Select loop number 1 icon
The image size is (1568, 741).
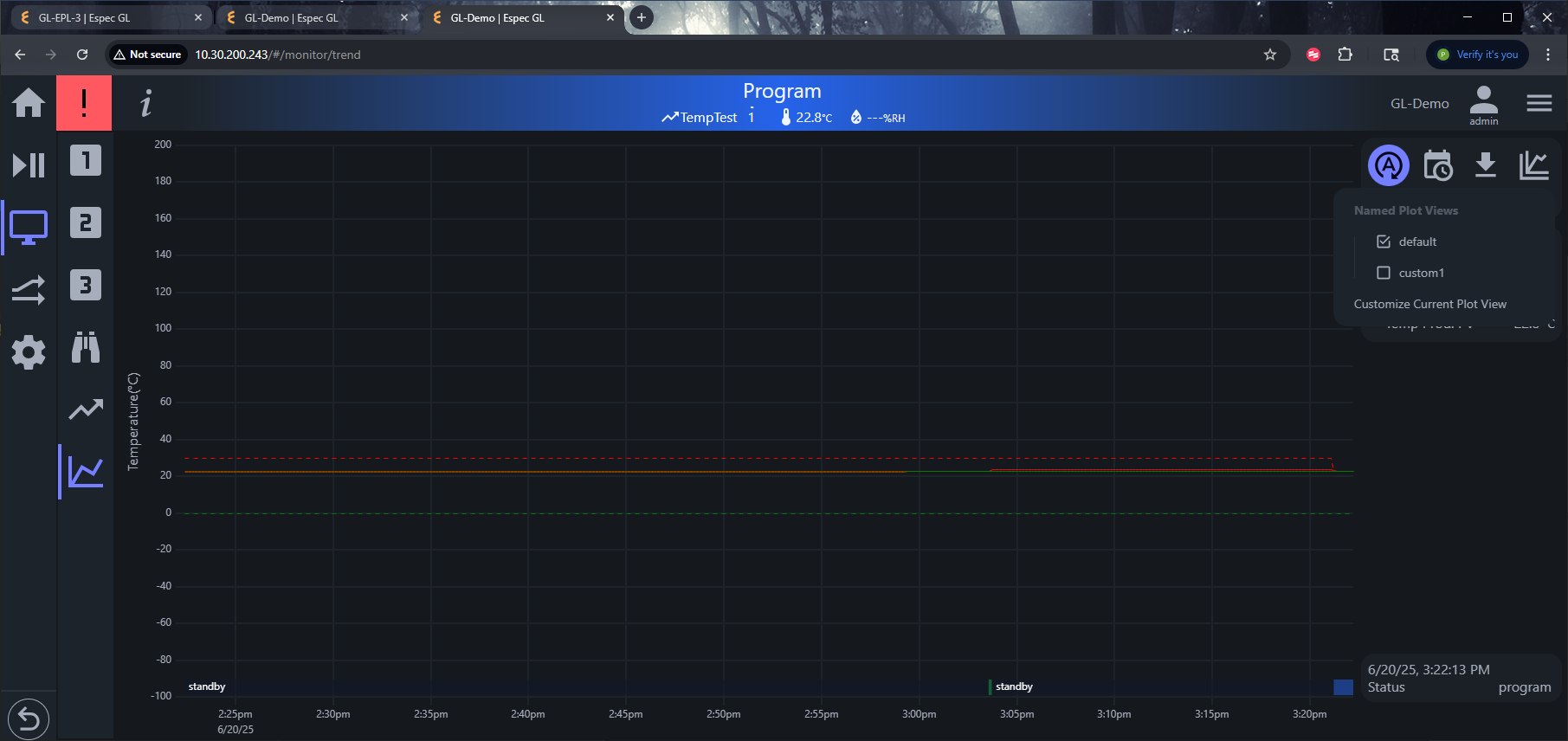[86, 160]
